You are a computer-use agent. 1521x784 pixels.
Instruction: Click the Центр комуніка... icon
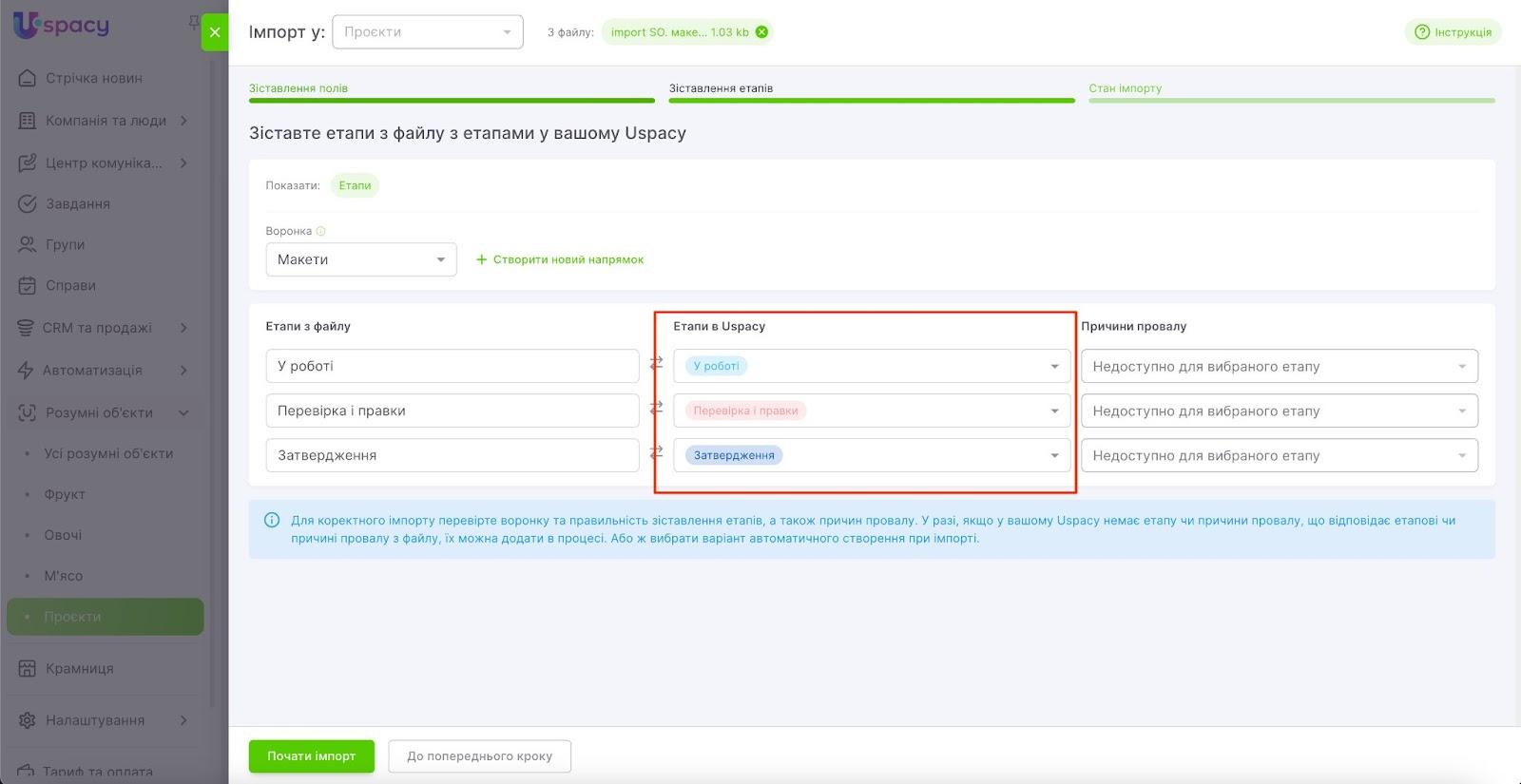point(28,163)
